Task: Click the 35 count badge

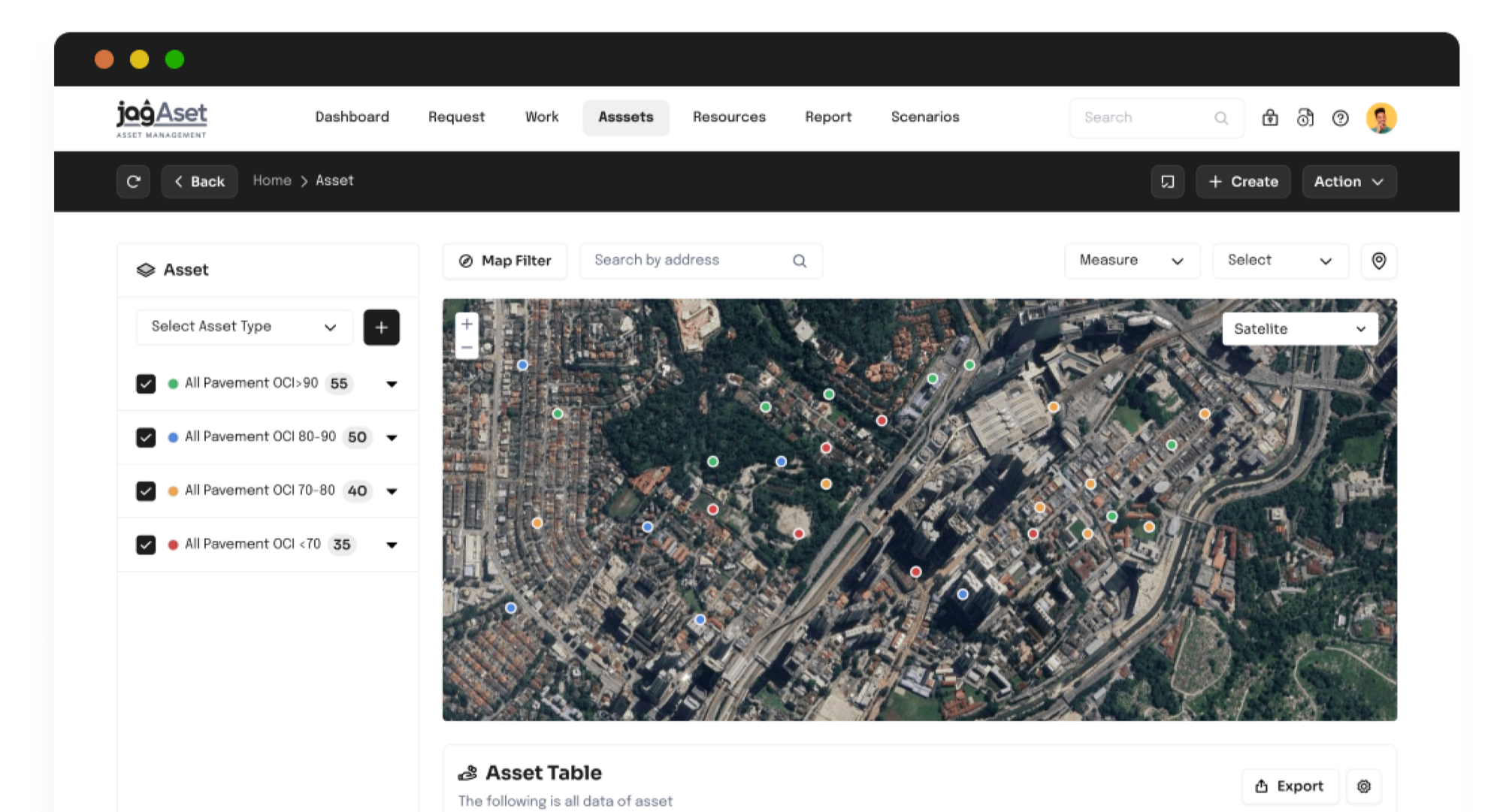Action: click(342, 545)
